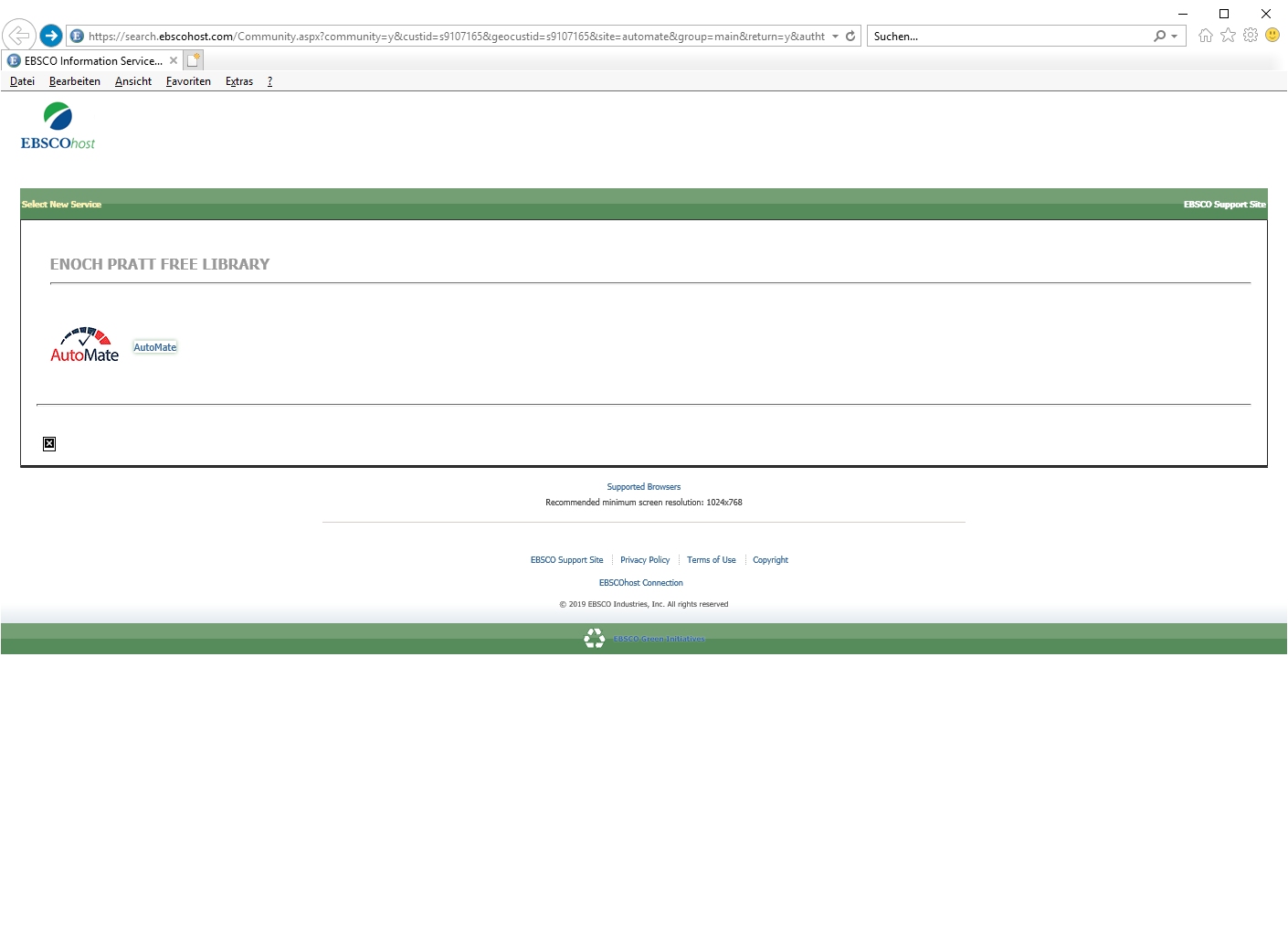Close the EBSCO Information Service tab
The height and width of the screenshot is (943, 1288).
coord(174,61)
